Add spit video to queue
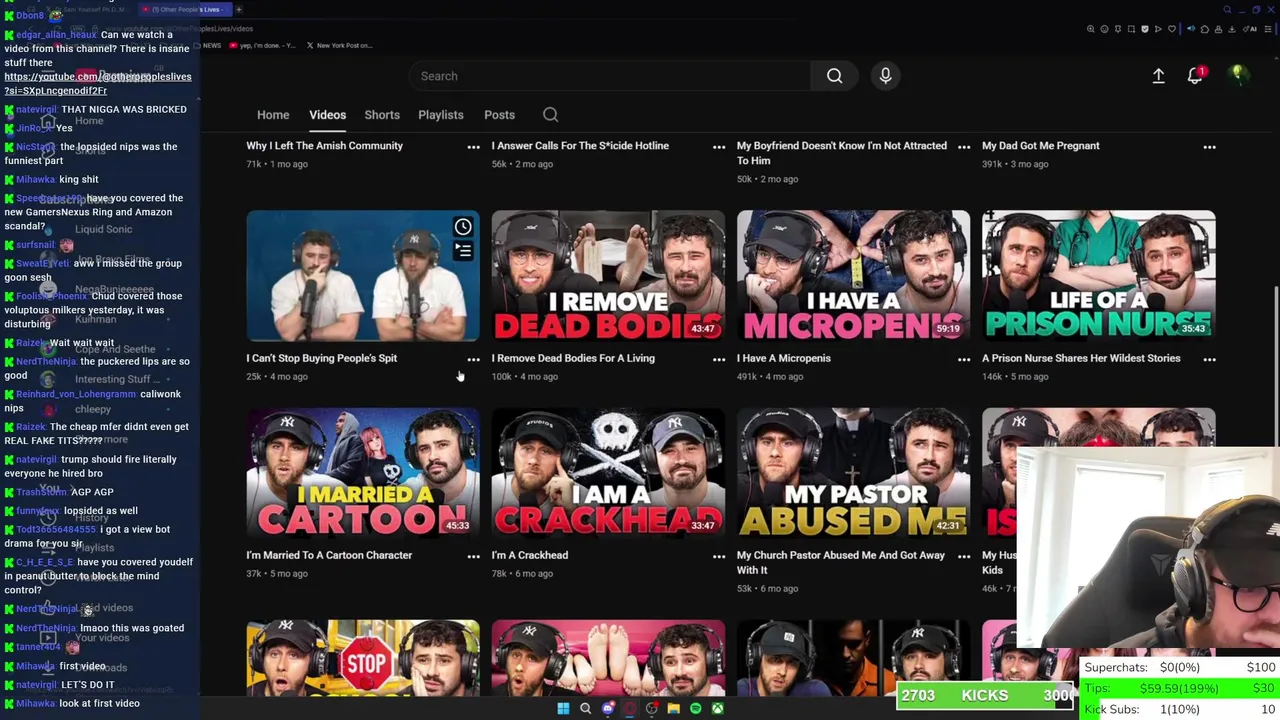The height and width of the screenshot is (720, 1280). pos(463,250)
